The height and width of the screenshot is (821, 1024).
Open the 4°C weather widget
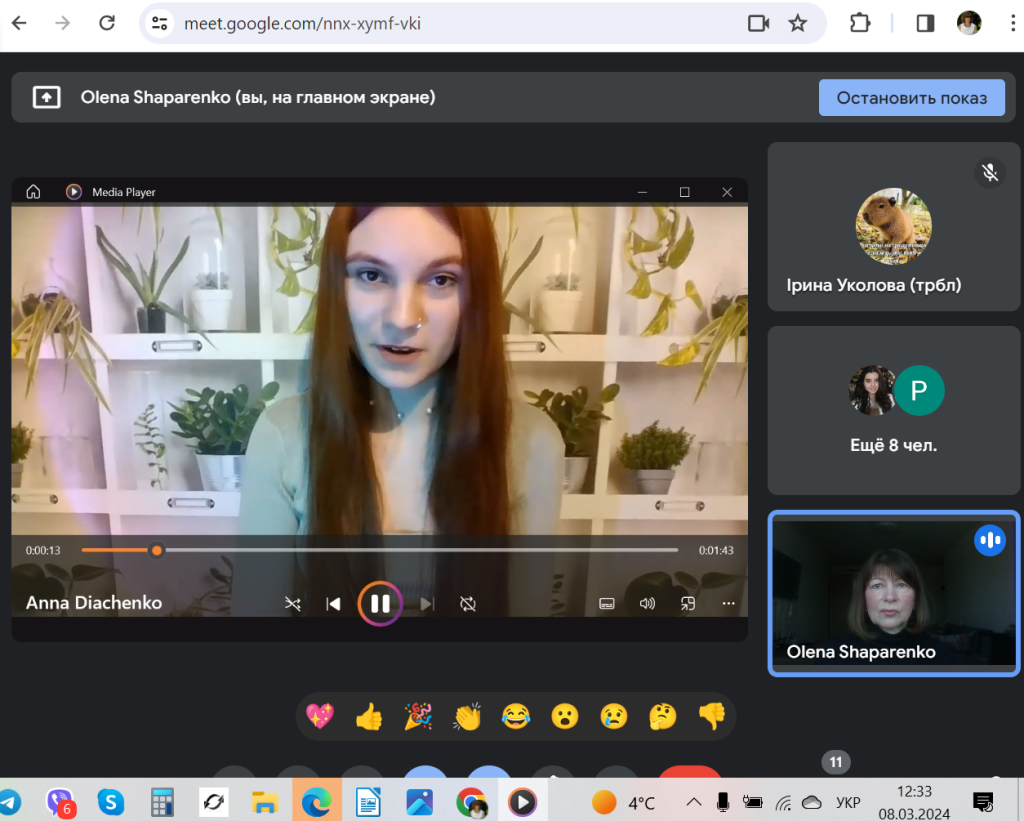[623, 802]
